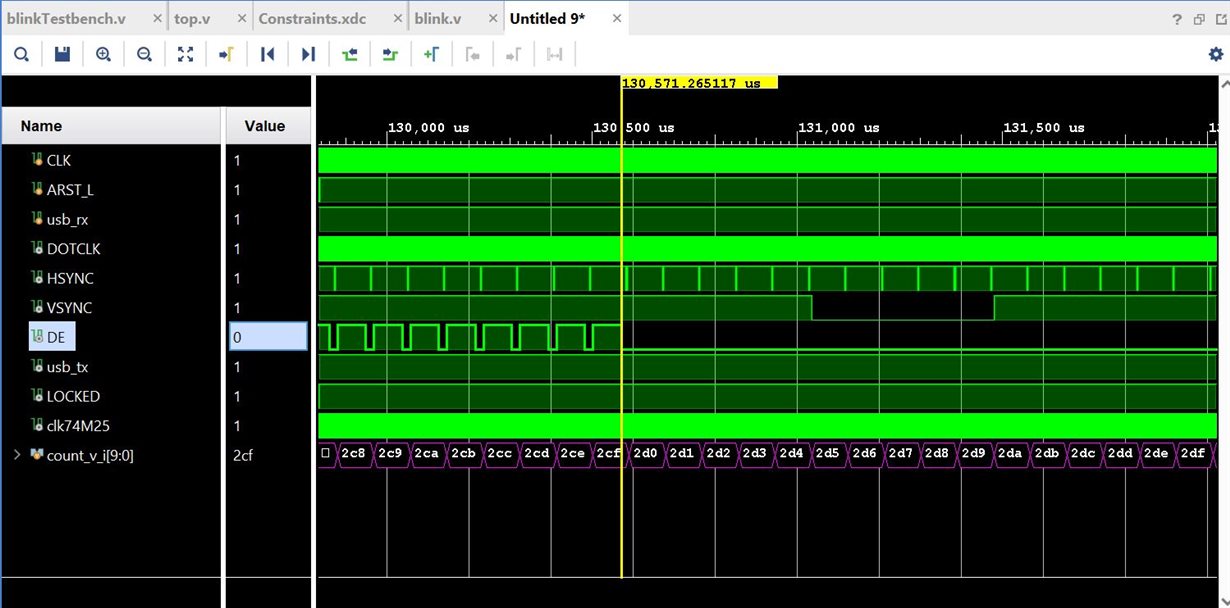Viewport: 1230px width, 608px height.
Task: Go to previous transition
Action: tap(349, 55)
